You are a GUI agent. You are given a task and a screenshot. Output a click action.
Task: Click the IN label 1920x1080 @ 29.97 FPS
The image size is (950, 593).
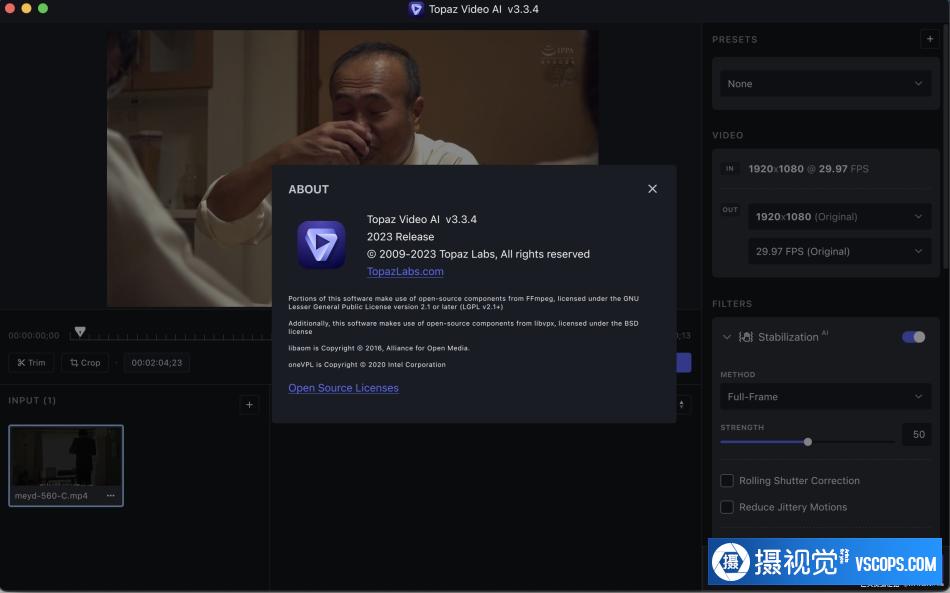click(808, 168)
